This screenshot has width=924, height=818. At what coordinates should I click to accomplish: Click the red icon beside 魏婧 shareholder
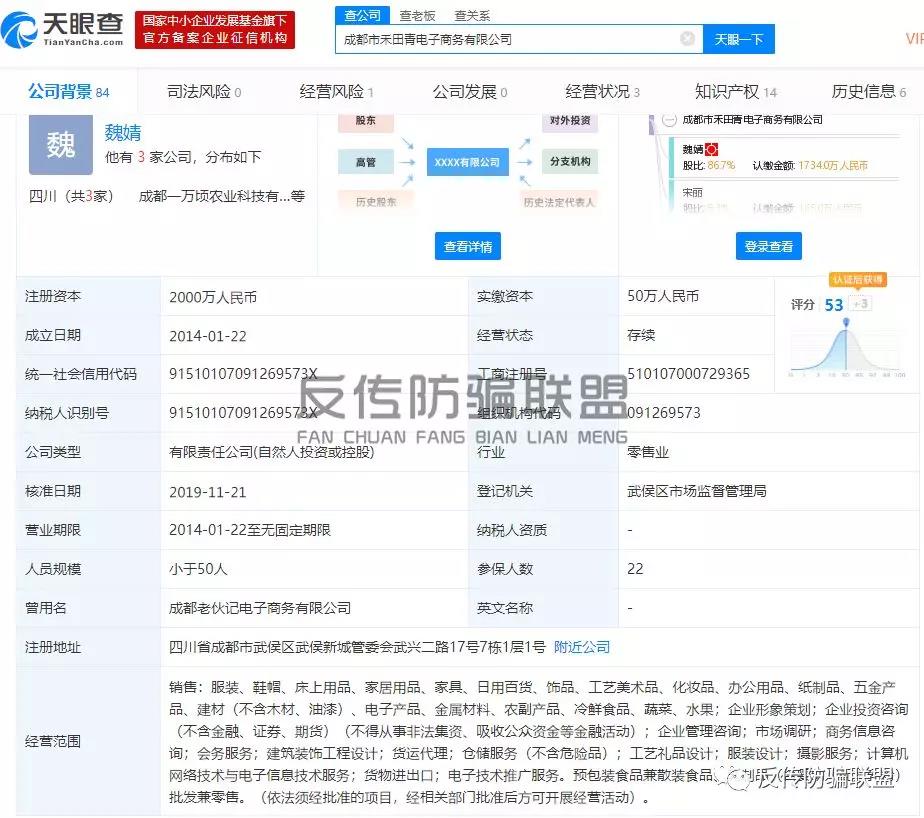(x=711, y=150)
